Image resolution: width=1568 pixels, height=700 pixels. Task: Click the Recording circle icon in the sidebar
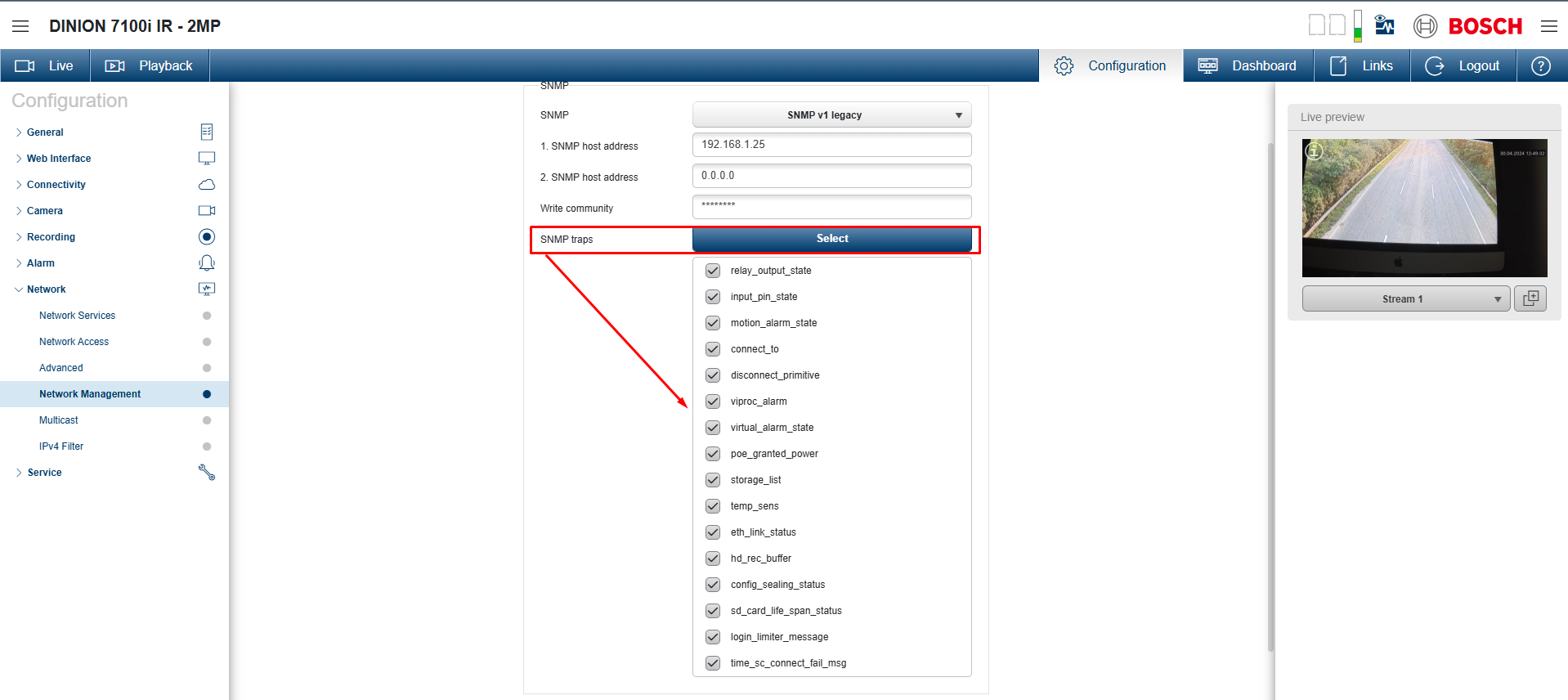pos(207,237)
